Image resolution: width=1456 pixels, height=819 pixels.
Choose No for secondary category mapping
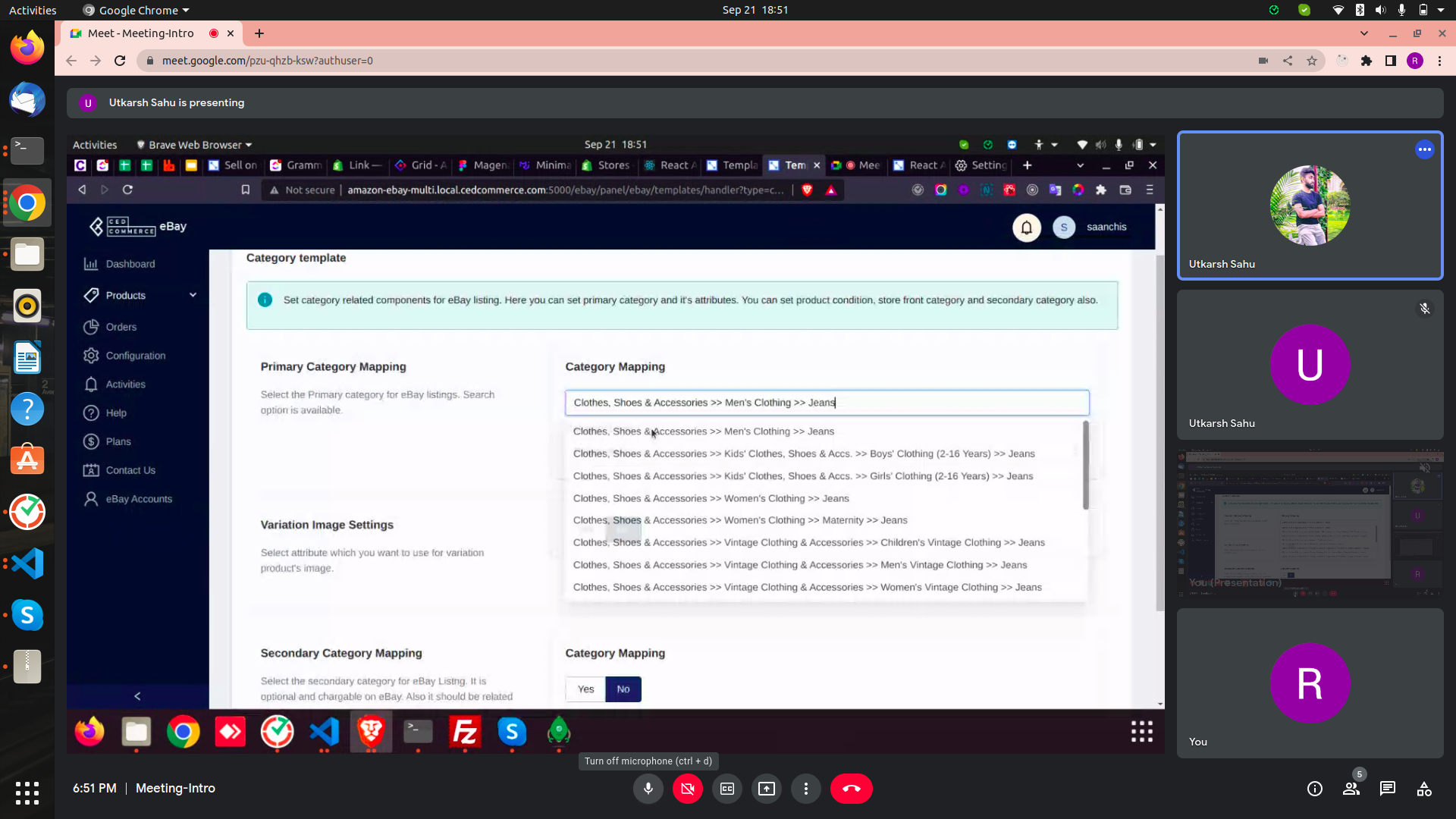coord(623,689)
